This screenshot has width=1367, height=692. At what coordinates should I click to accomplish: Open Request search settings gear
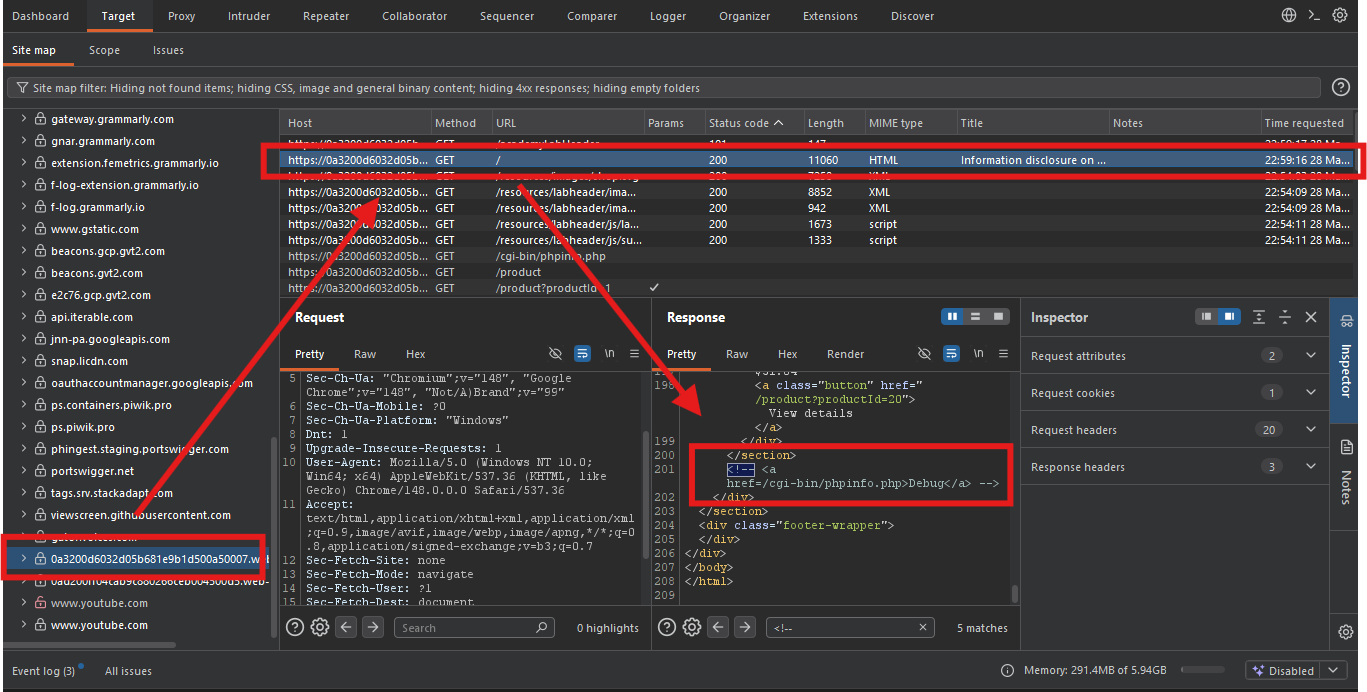320,627
